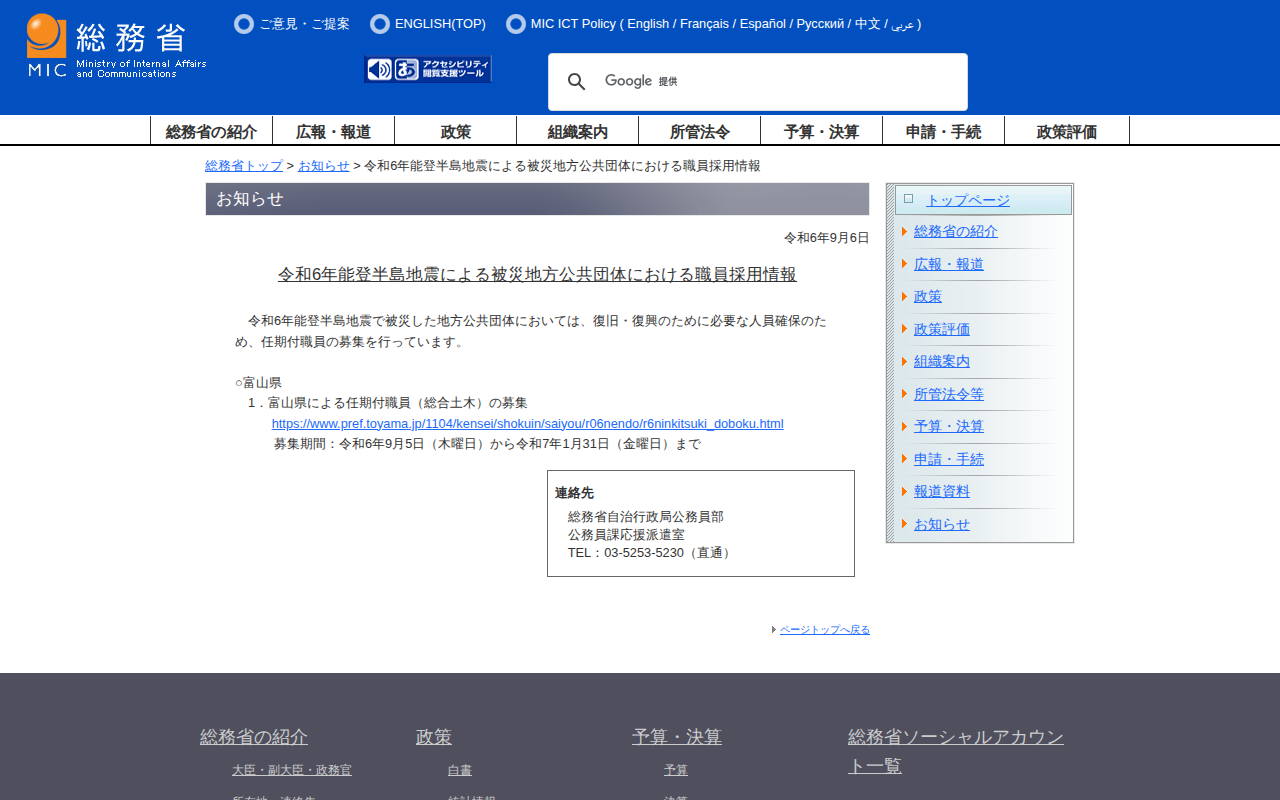Click the search magnifier icon
This screenshot has width=1280, height=800.
(x=577, y=82)
